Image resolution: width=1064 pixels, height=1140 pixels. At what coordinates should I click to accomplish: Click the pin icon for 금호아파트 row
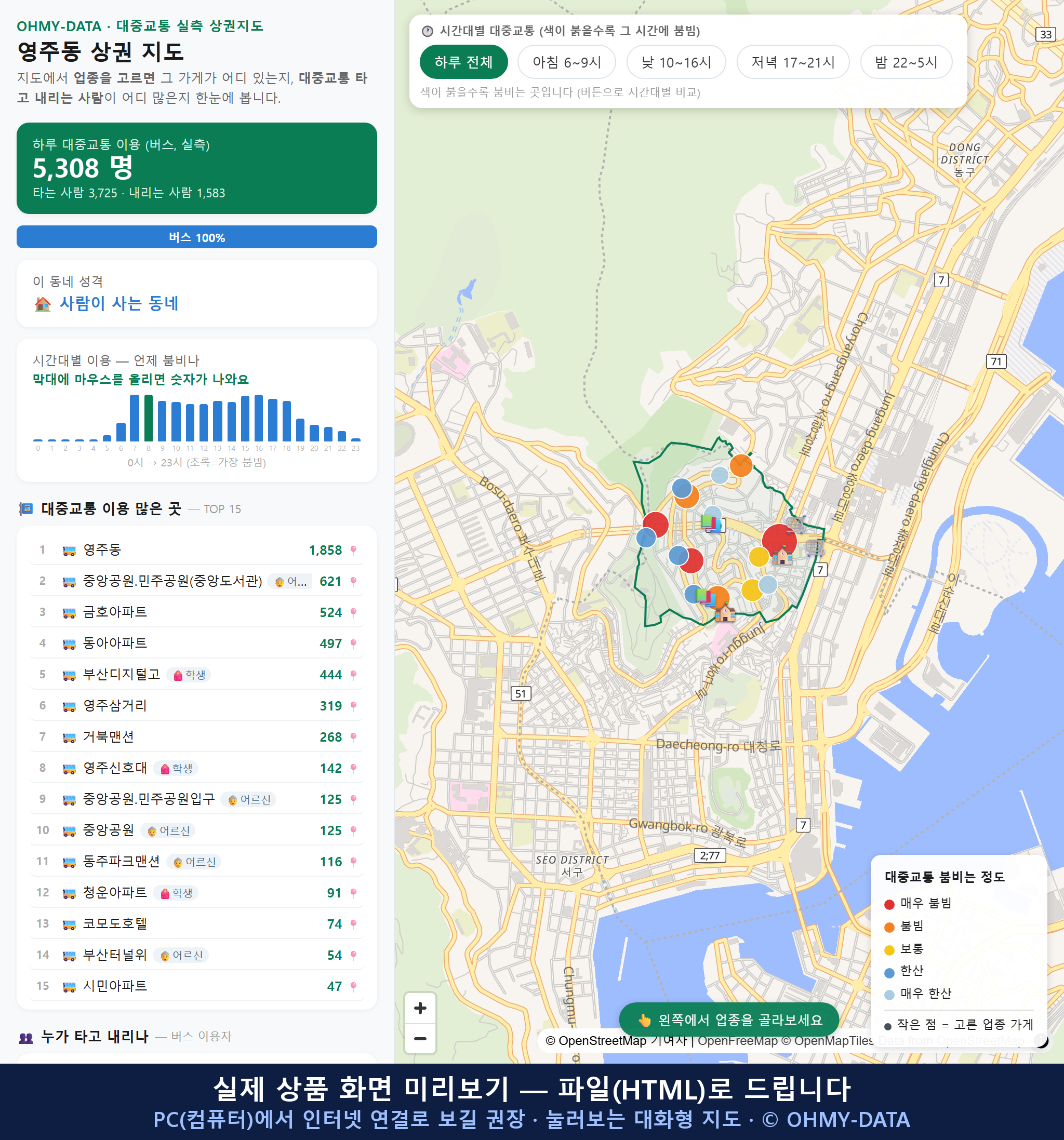tap(353, 613)
